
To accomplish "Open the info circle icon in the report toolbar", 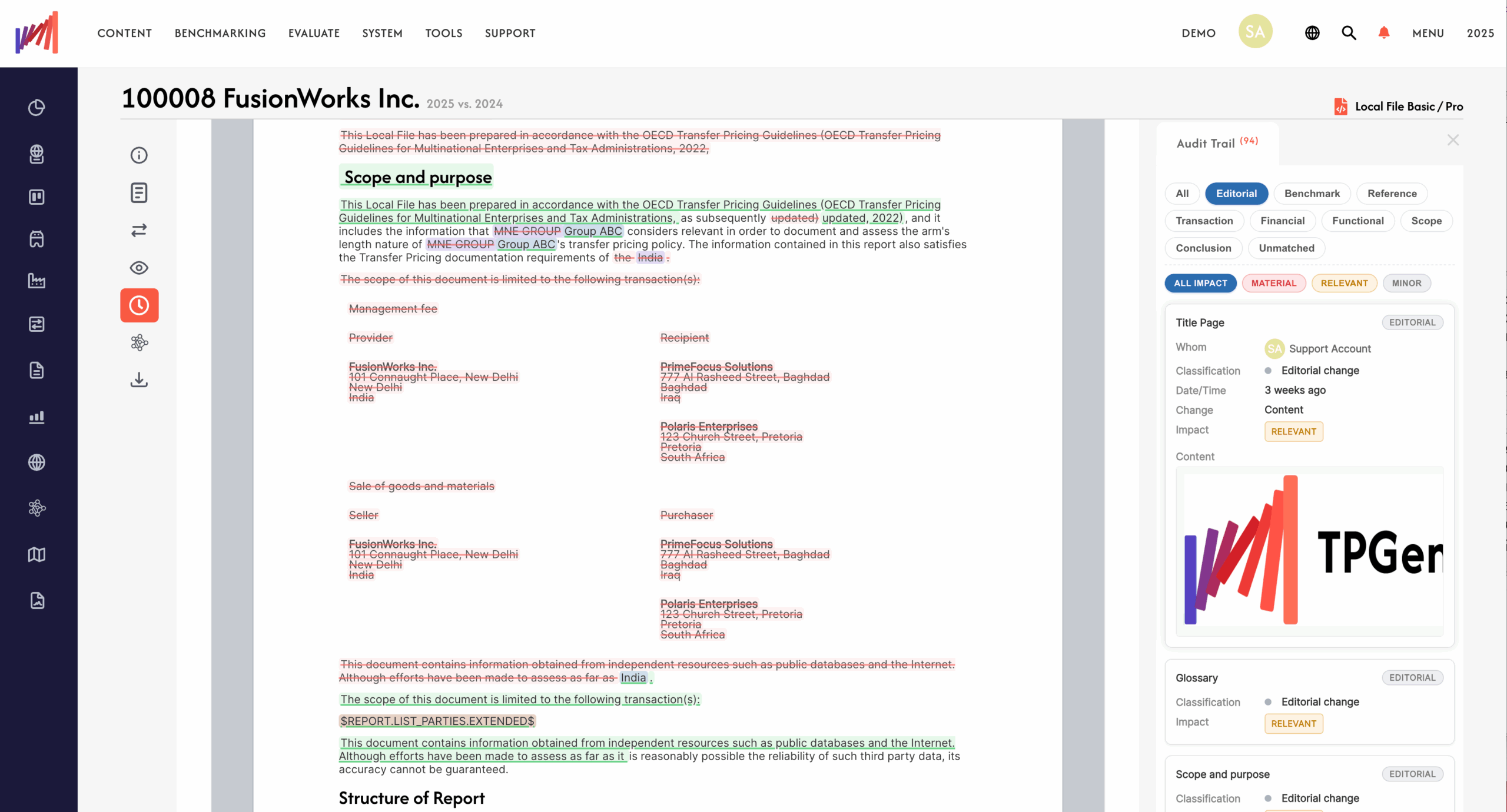I will (139, 155).
